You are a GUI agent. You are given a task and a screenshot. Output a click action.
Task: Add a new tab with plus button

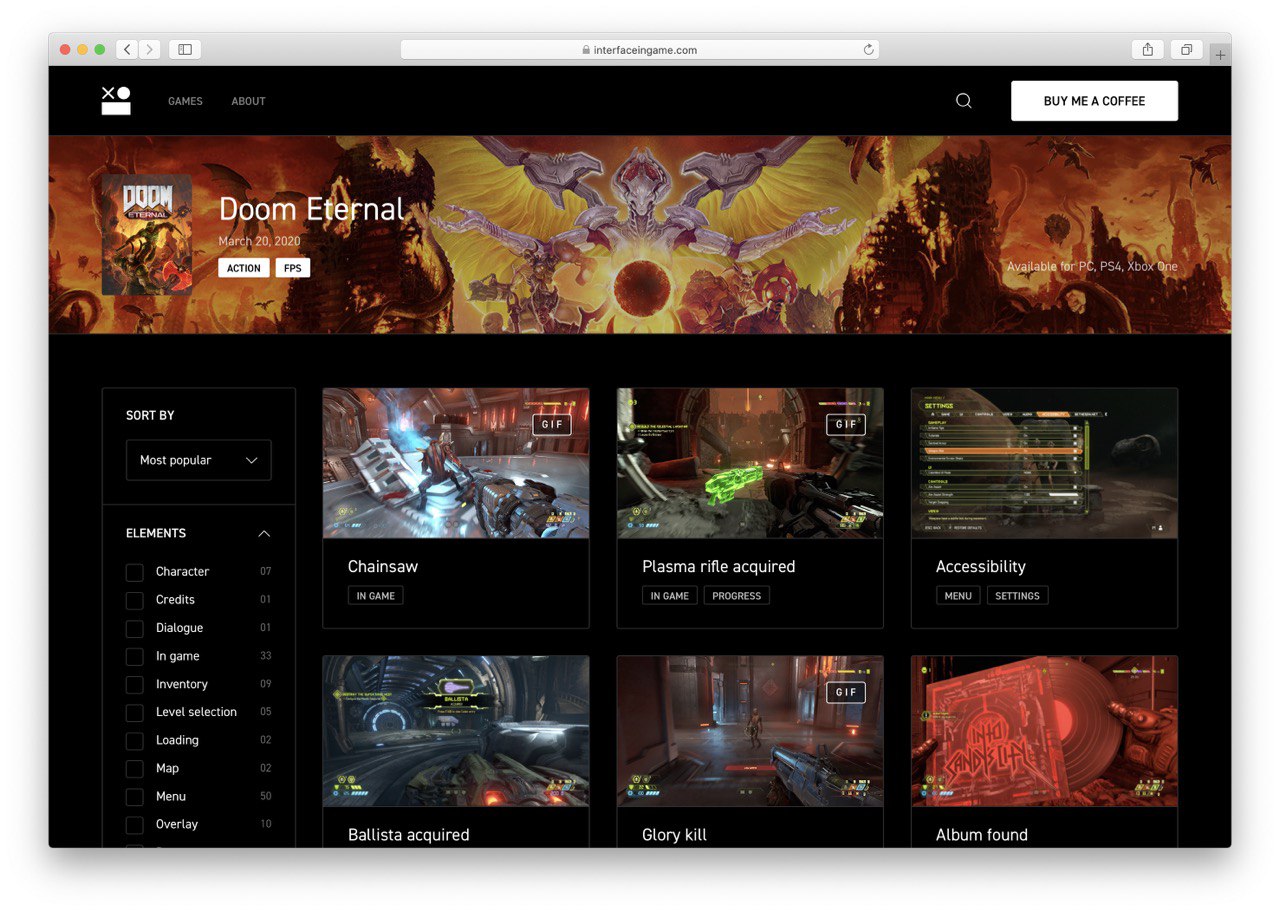pyautogui.click(x=1220, y=55)
